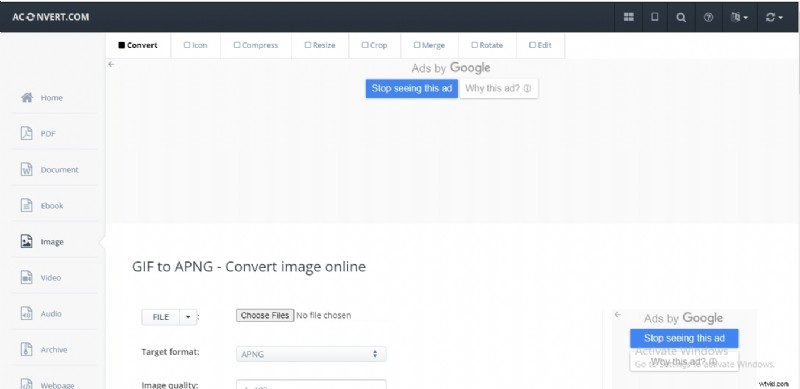Click right-side 'Stop seeing this ad' button
Screen dimensions: 800x389
684,338
